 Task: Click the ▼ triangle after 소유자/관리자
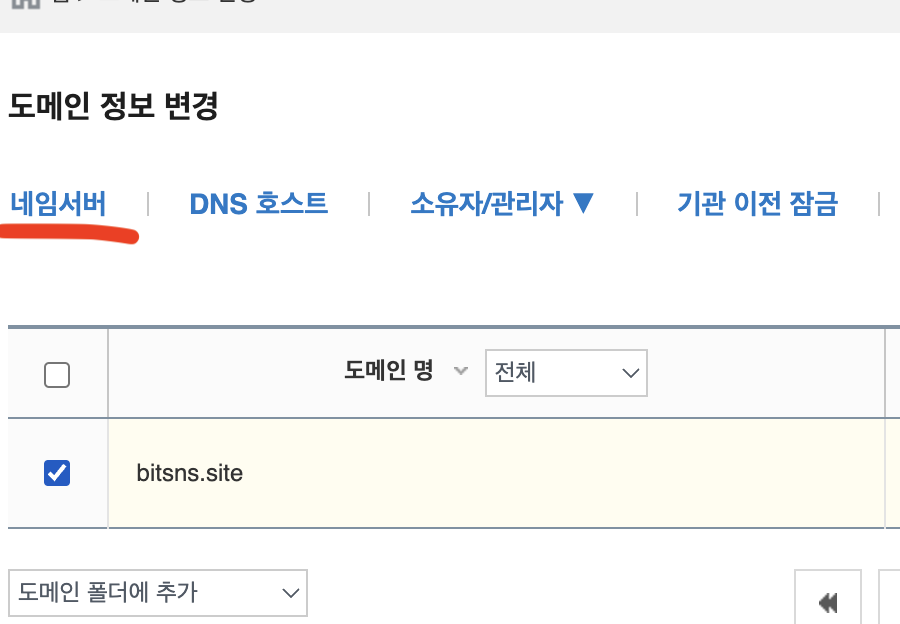click(x=583, y=203)
